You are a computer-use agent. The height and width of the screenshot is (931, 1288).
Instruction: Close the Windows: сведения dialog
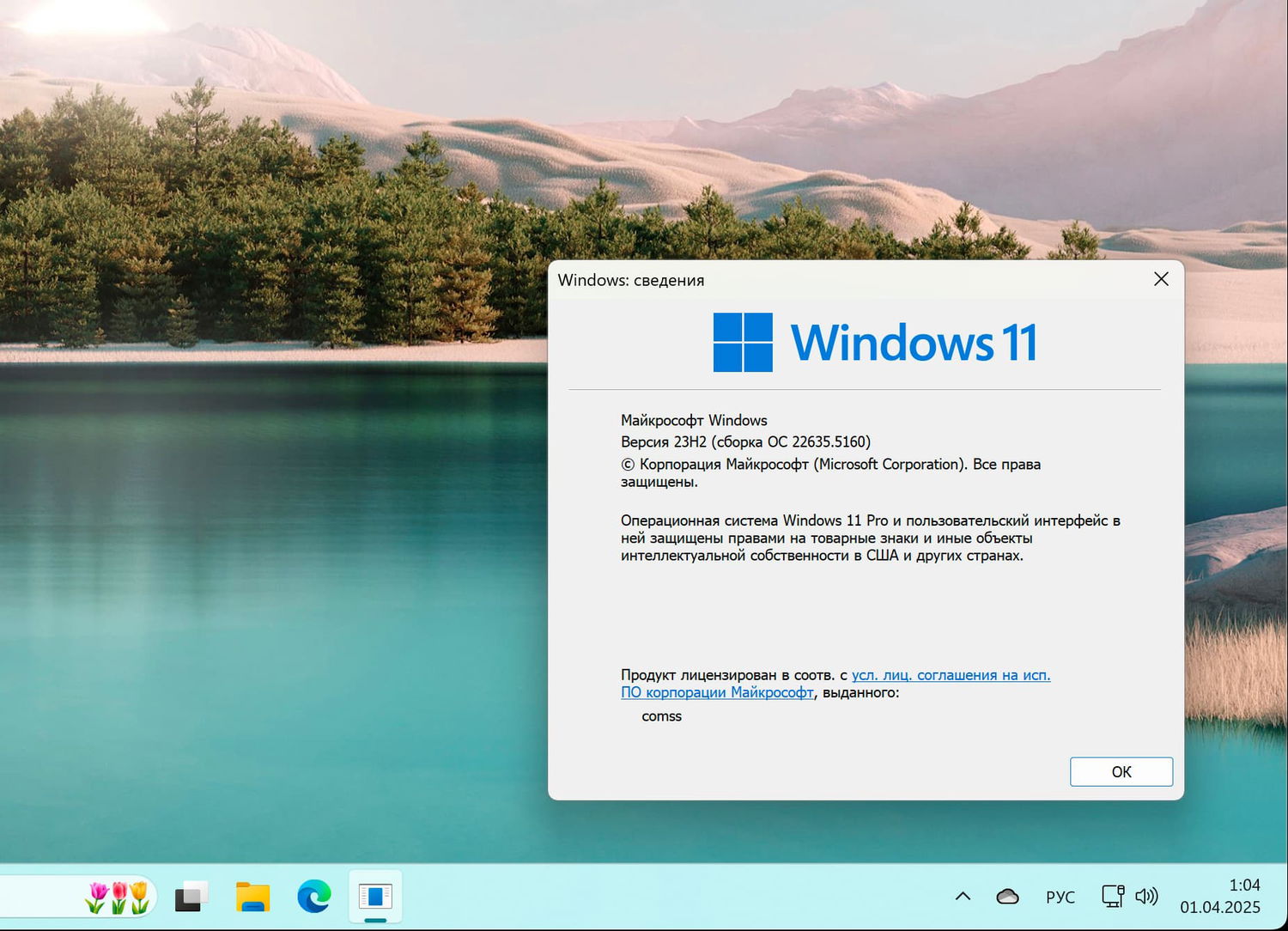1161,279
